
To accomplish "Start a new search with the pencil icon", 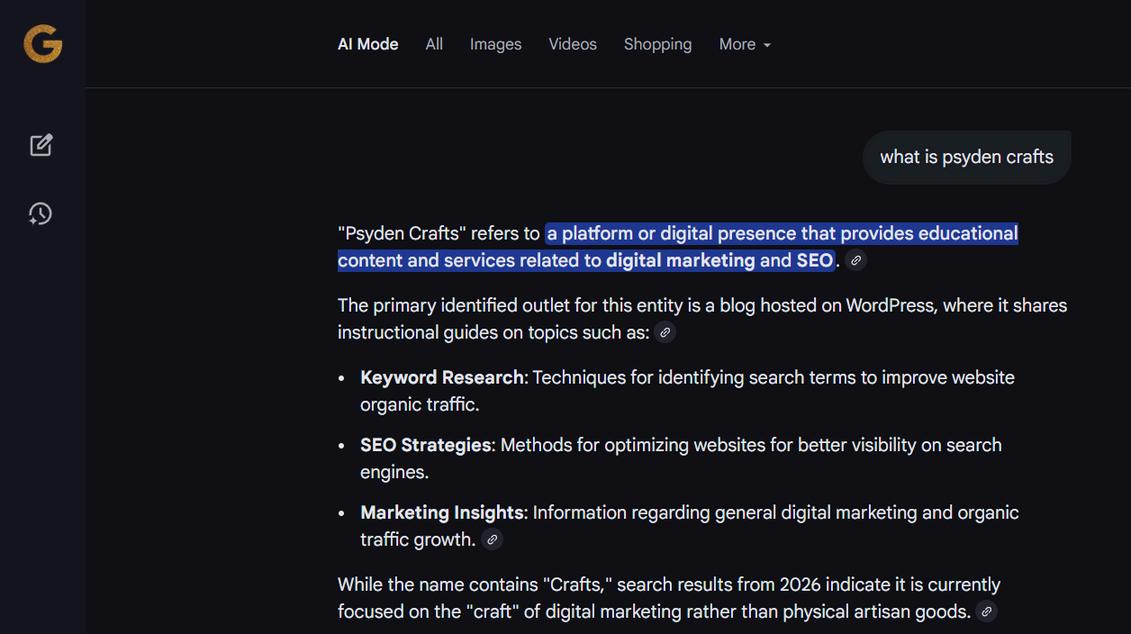I will point(41,145).
